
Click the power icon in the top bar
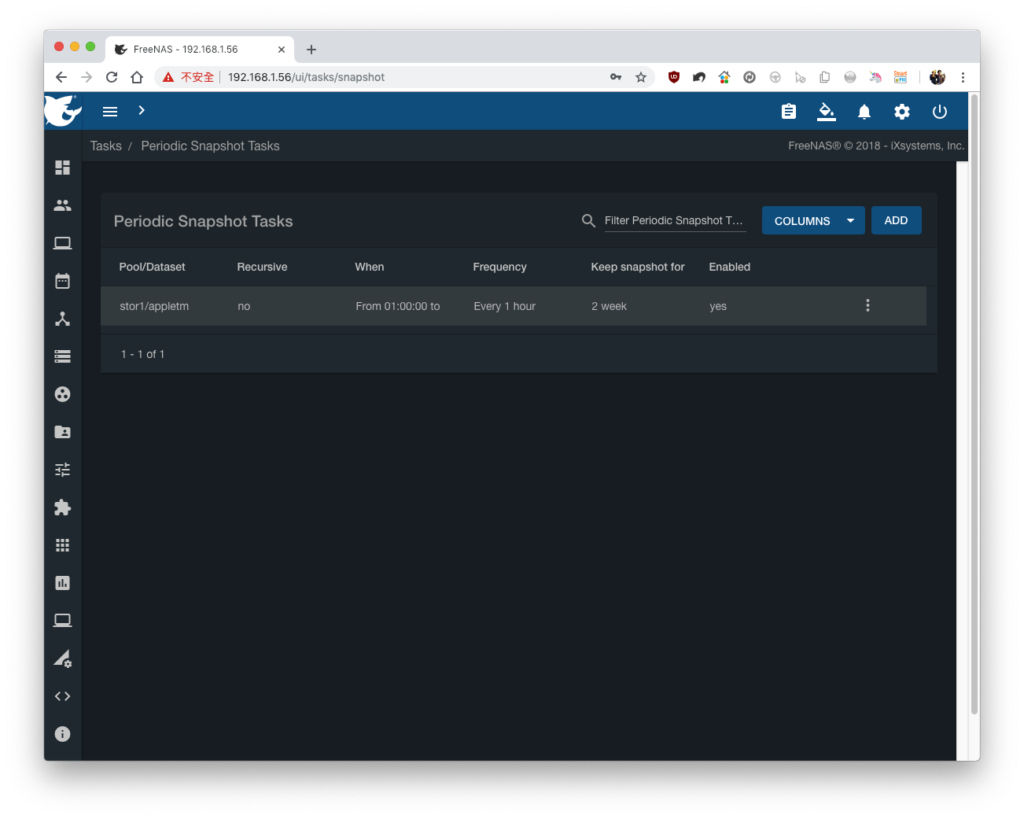click(940, 112)
